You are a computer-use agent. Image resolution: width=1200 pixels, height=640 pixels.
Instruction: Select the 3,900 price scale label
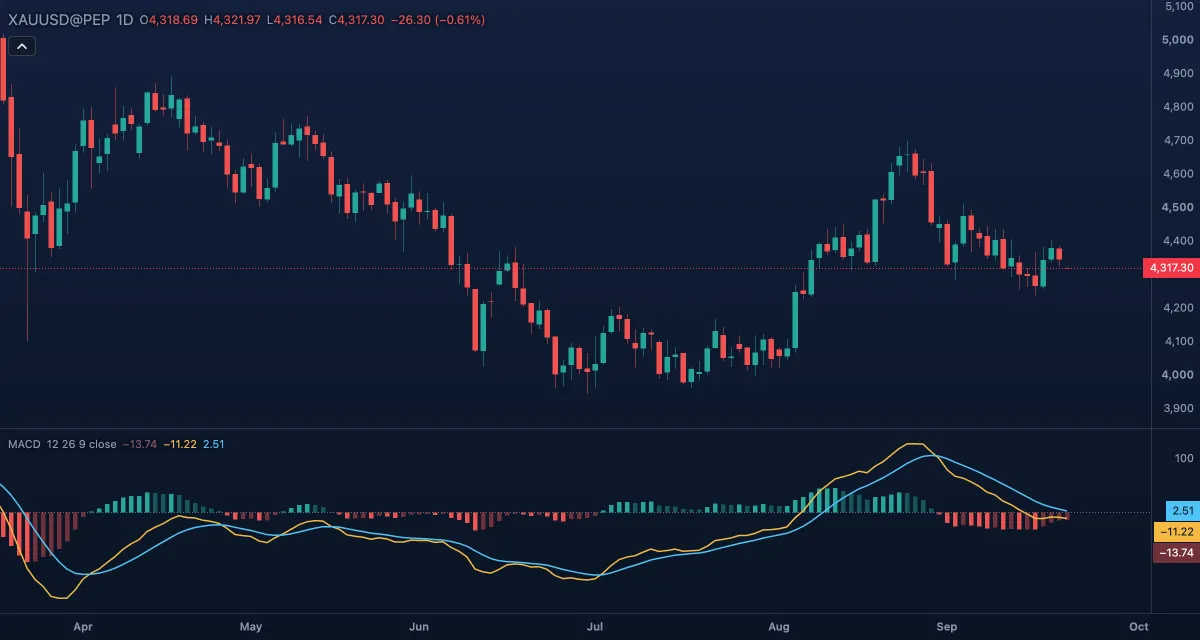1179,408
